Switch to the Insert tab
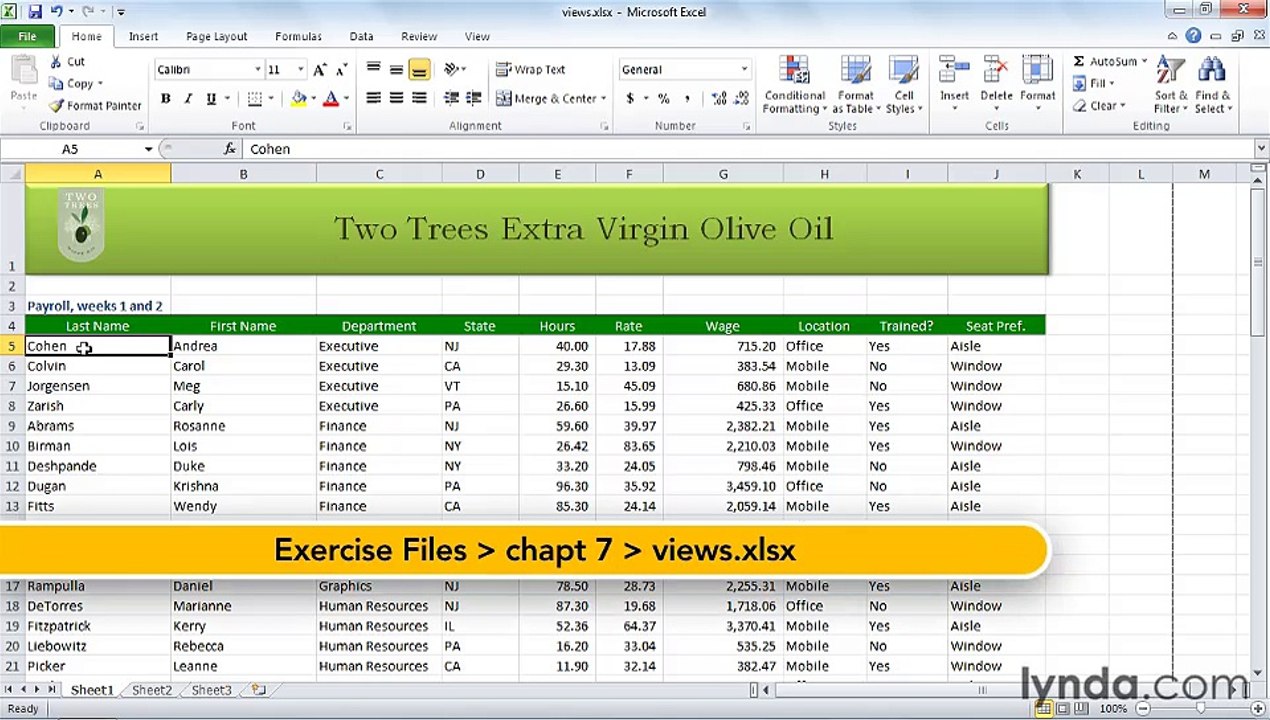This screenshot has width=1270, height=720. click(x=143, y=36)
